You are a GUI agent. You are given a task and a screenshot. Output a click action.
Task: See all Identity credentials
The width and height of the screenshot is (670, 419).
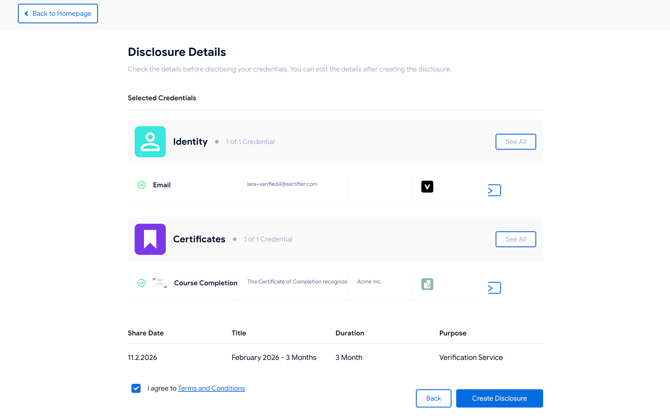[x=515, y=142]
